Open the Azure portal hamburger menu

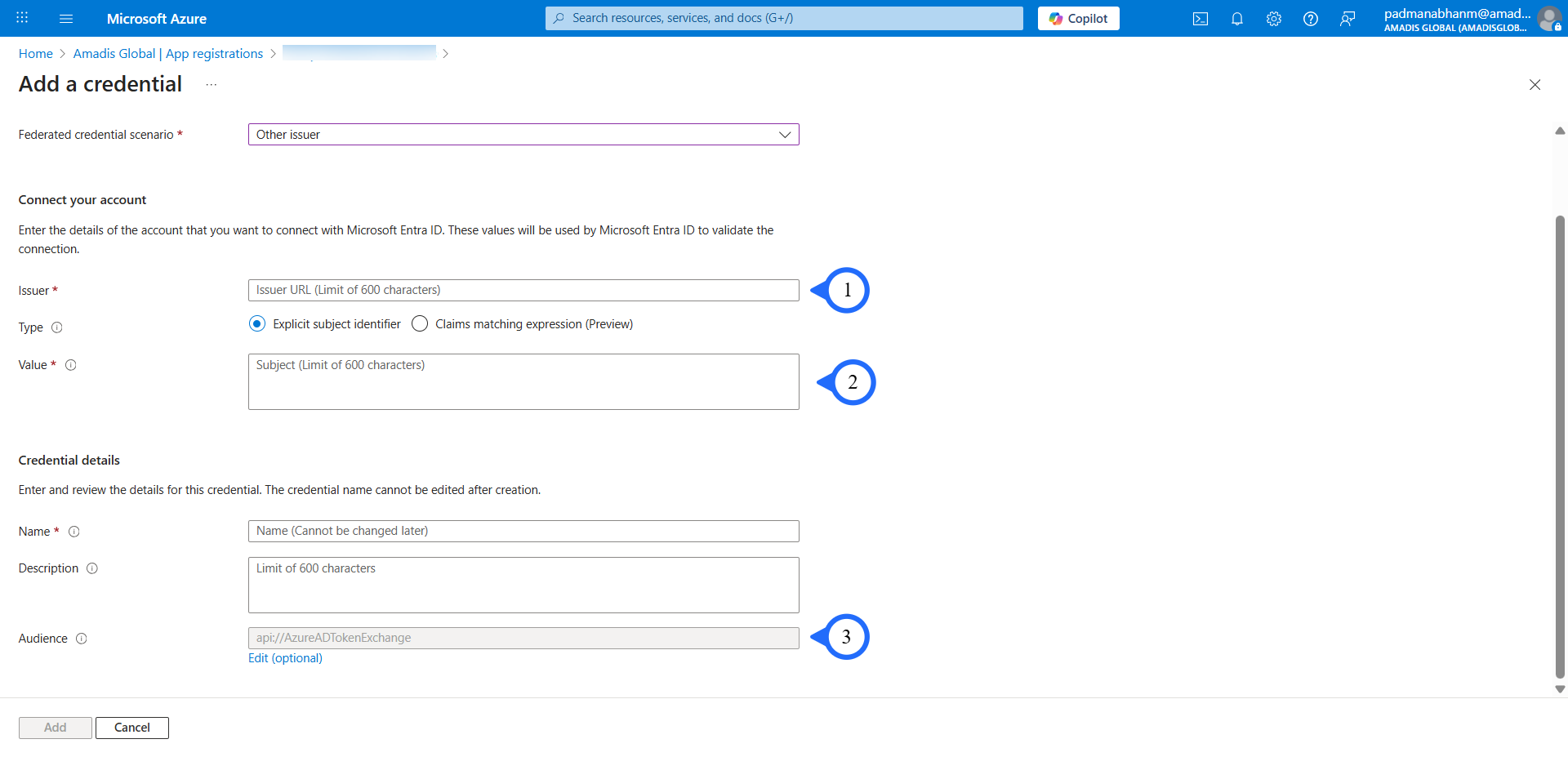click(66, 18)
